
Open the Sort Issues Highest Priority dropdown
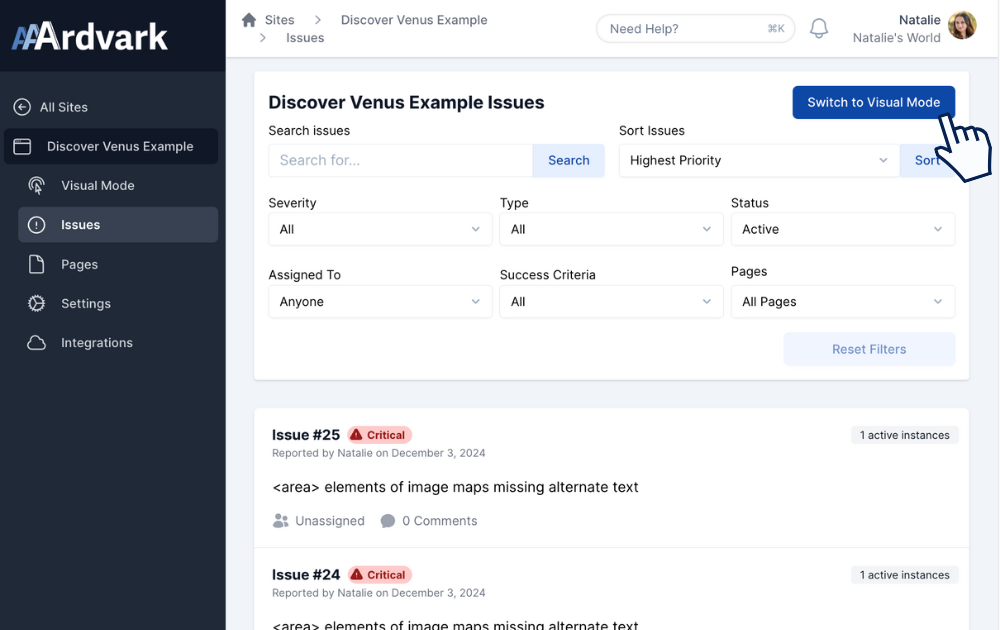pos(758,160)
